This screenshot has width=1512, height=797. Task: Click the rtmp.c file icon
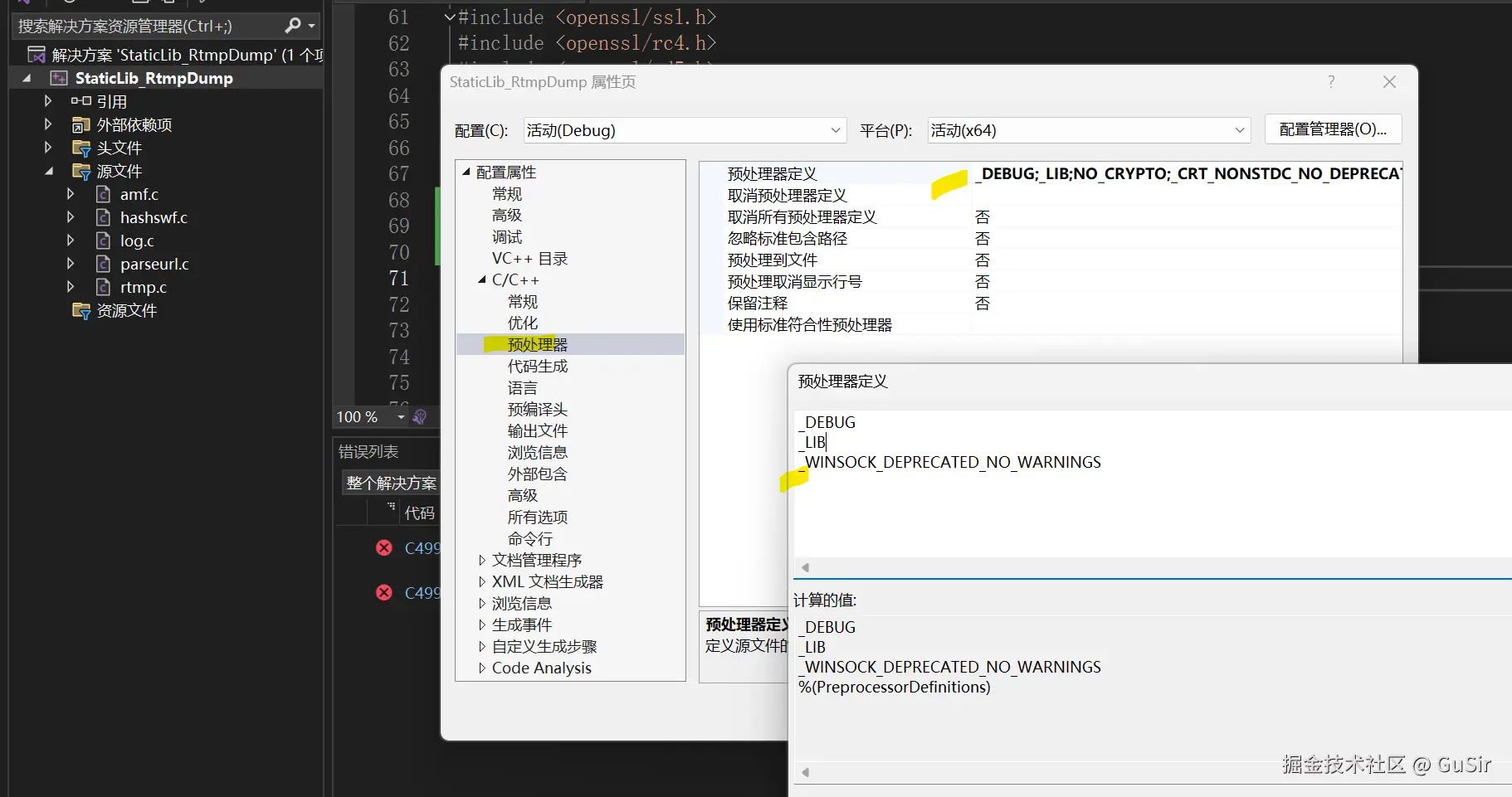104,287
